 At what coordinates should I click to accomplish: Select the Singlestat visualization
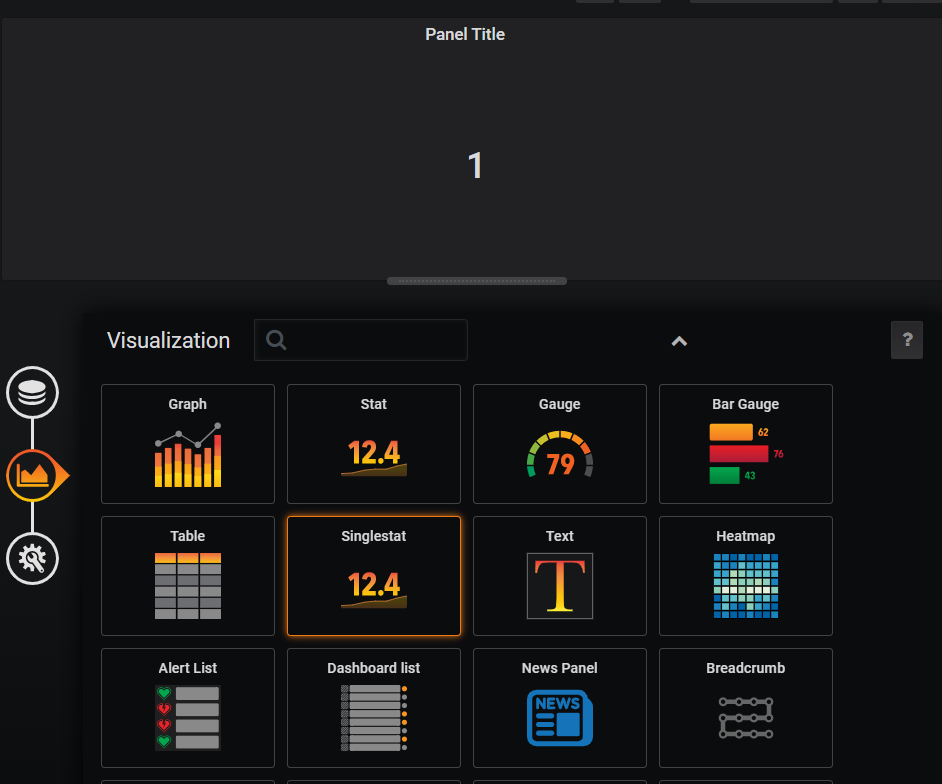click(374, 576)
